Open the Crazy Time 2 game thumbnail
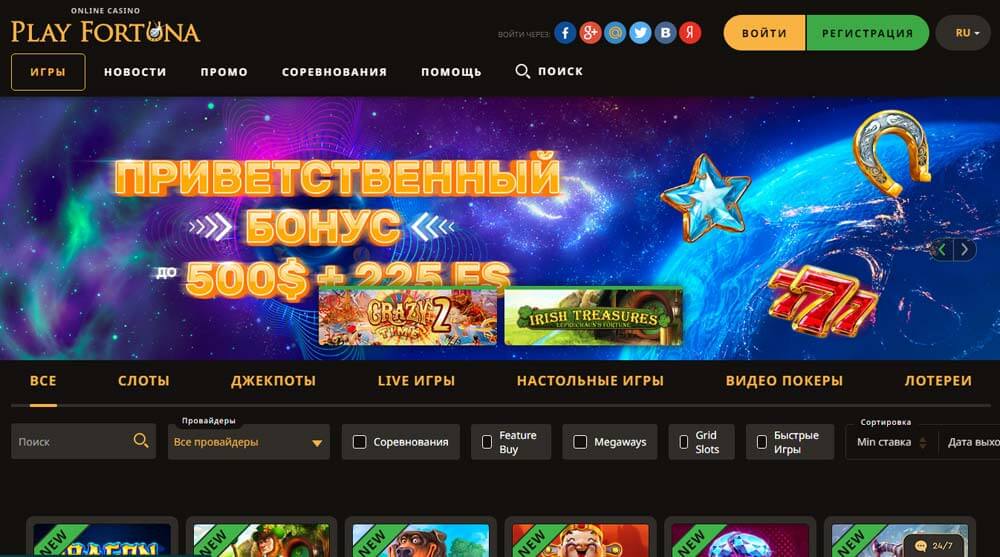The height and width of the screenshot is (557, 1000). click(x=408, y=317)
